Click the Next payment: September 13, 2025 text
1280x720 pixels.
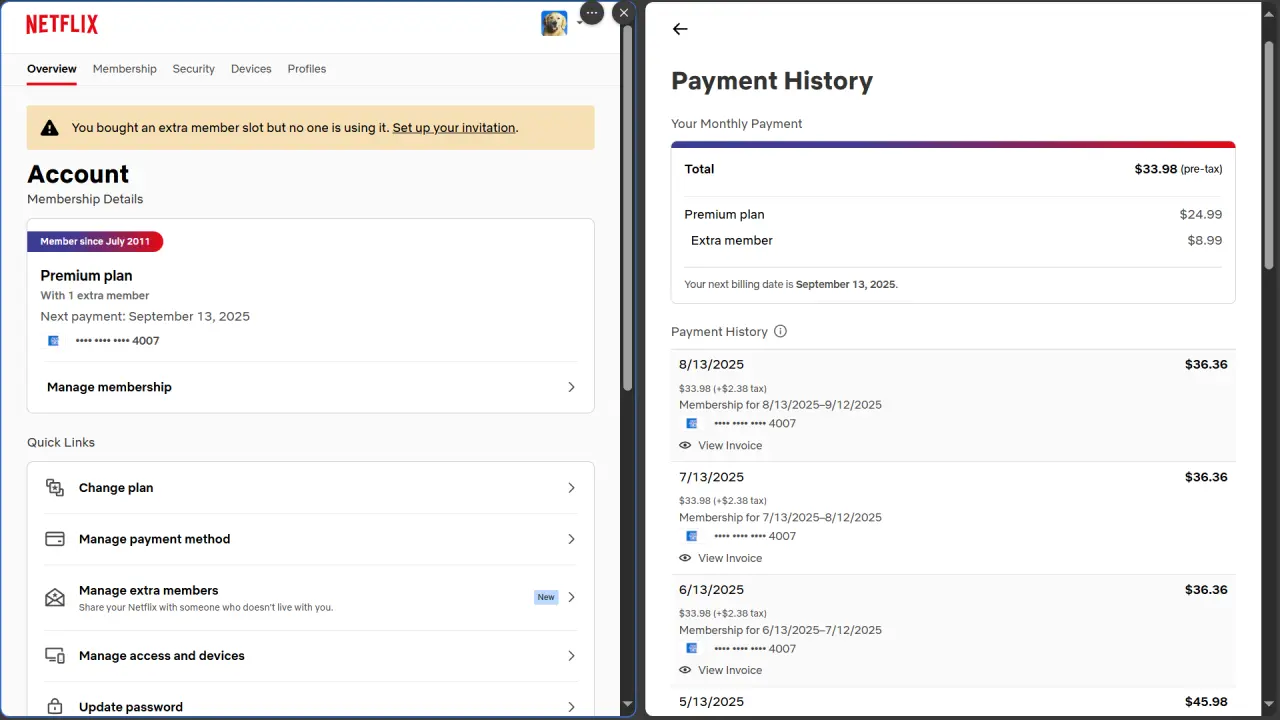(145, 316)
